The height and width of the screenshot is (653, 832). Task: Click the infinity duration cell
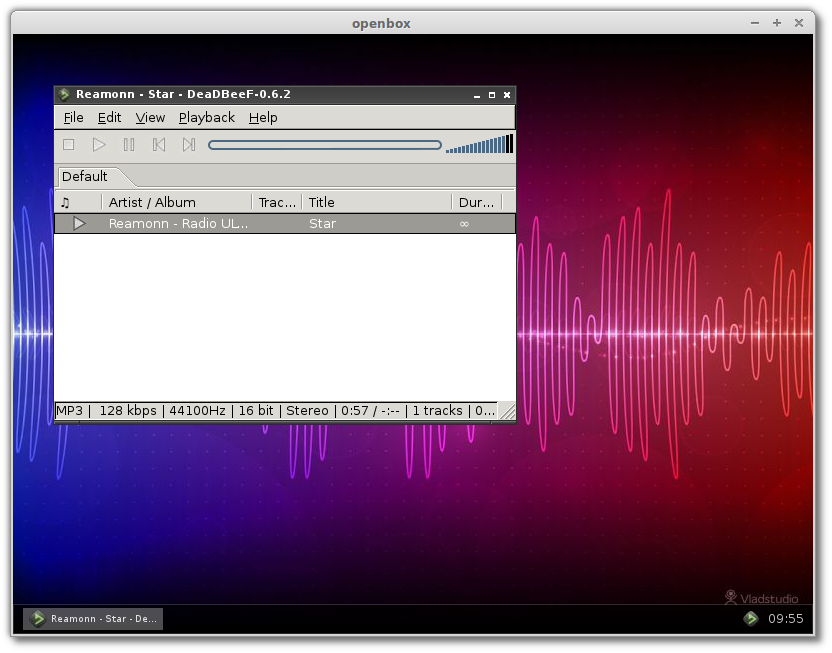click(x=464, y=224)
